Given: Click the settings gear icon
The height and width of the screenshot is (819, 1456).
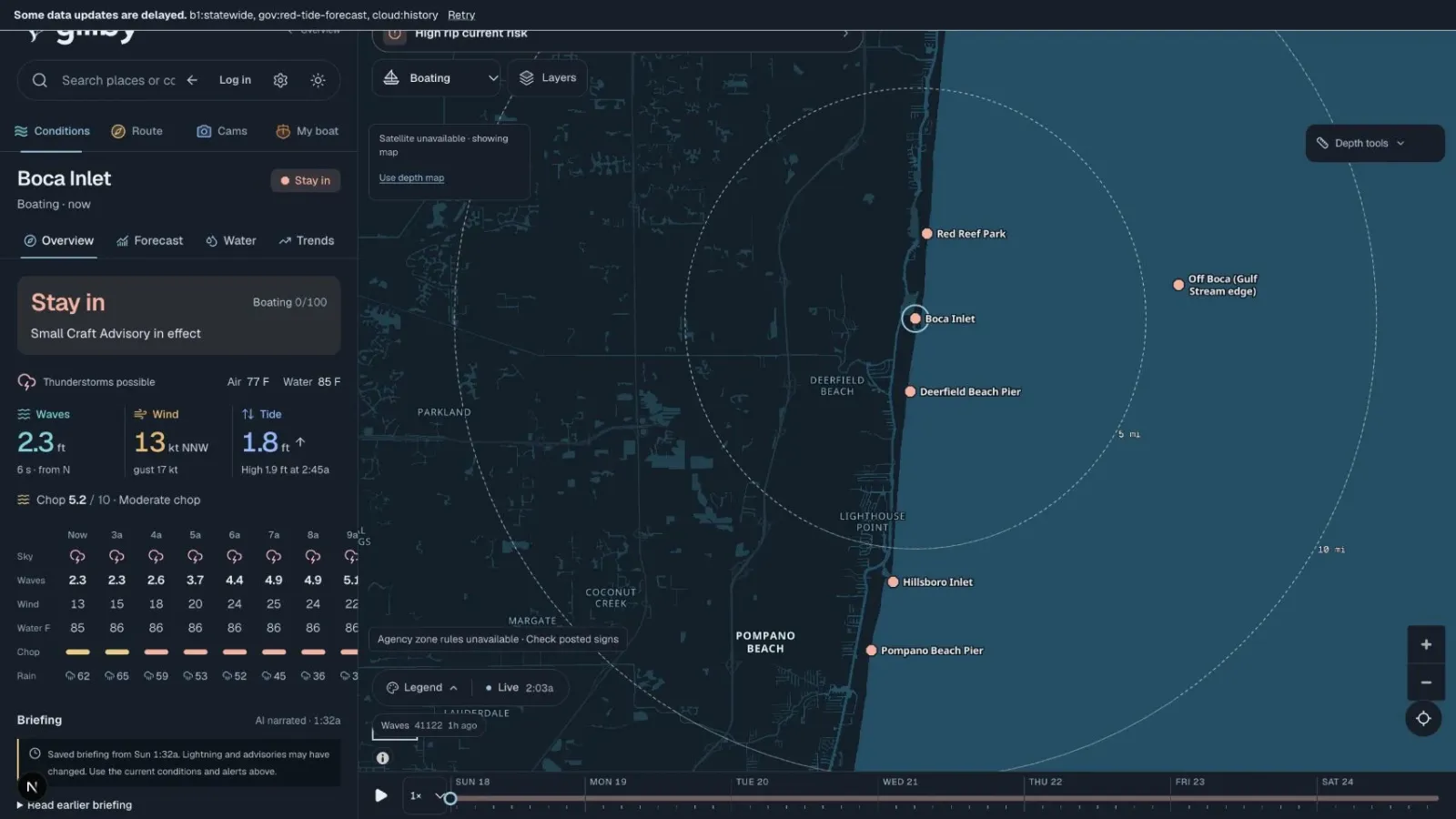Looking at the screenshot, I should pyautogui.click(x=280, y=80).
